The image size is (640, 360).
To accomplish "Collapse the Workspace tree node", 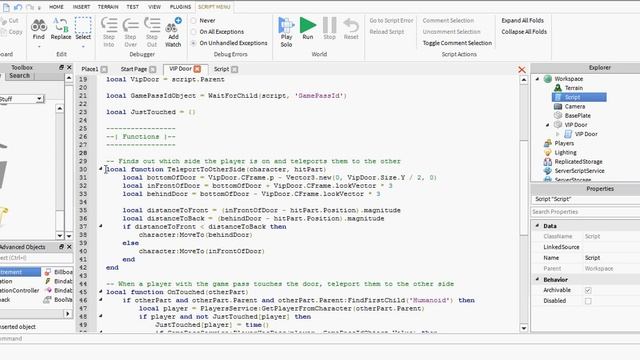I will (537, 79).
